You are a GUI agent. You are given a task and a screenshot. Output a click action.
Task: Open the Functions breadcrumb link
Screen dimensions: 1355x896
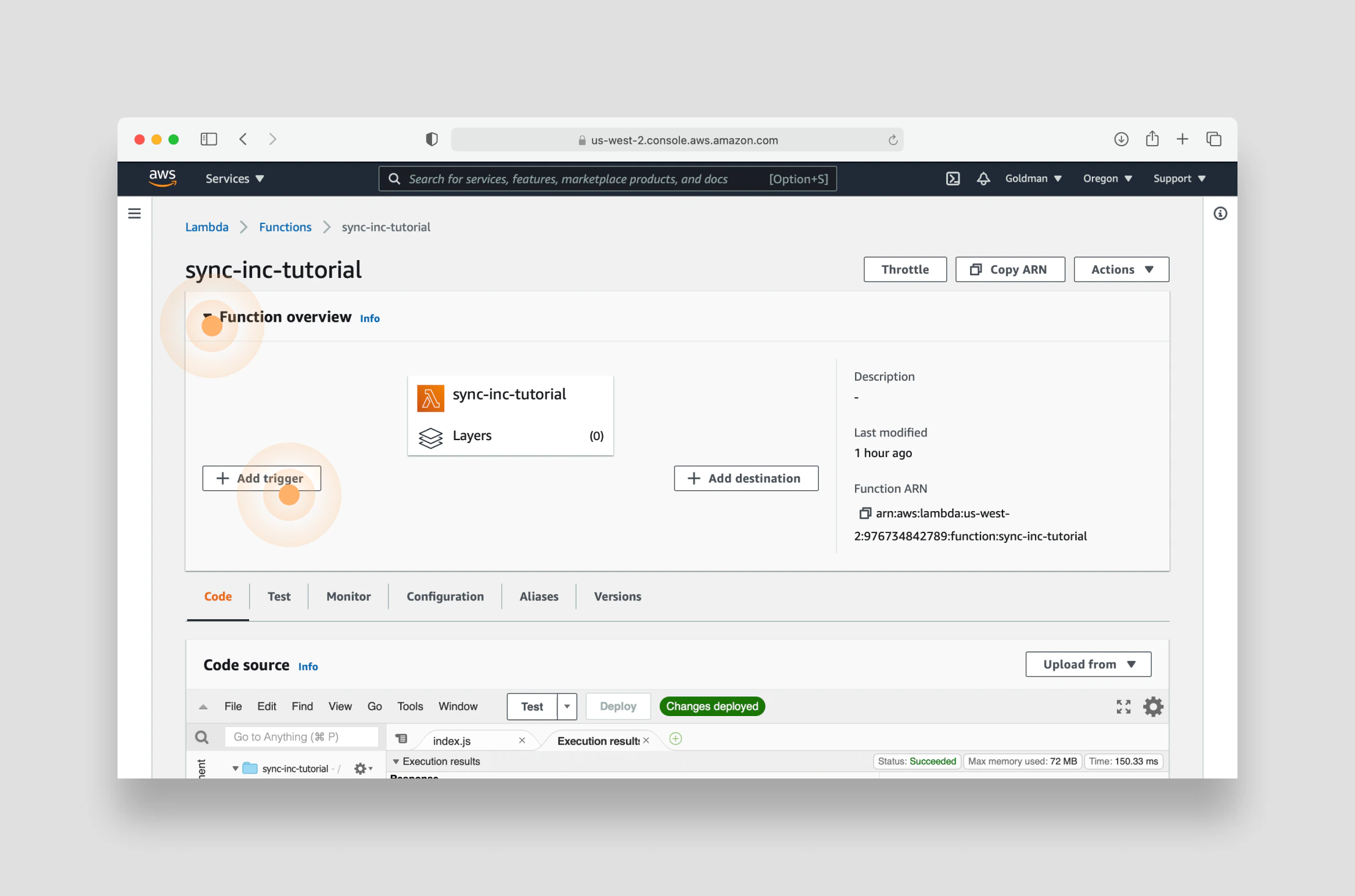tap(285, 227)
